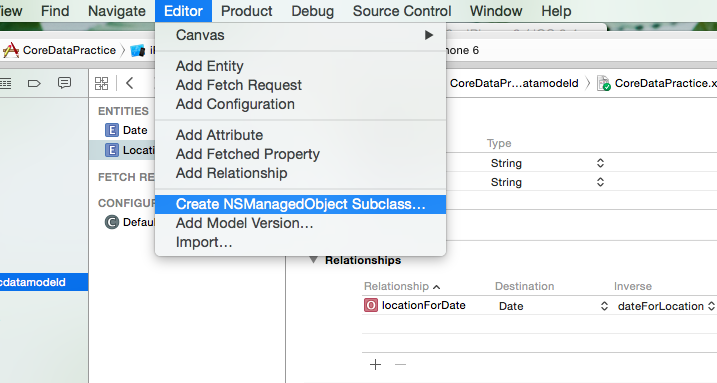Choose Add Model Version…
The width and height of the screenshot is (717, 383).
coord(300,223)
